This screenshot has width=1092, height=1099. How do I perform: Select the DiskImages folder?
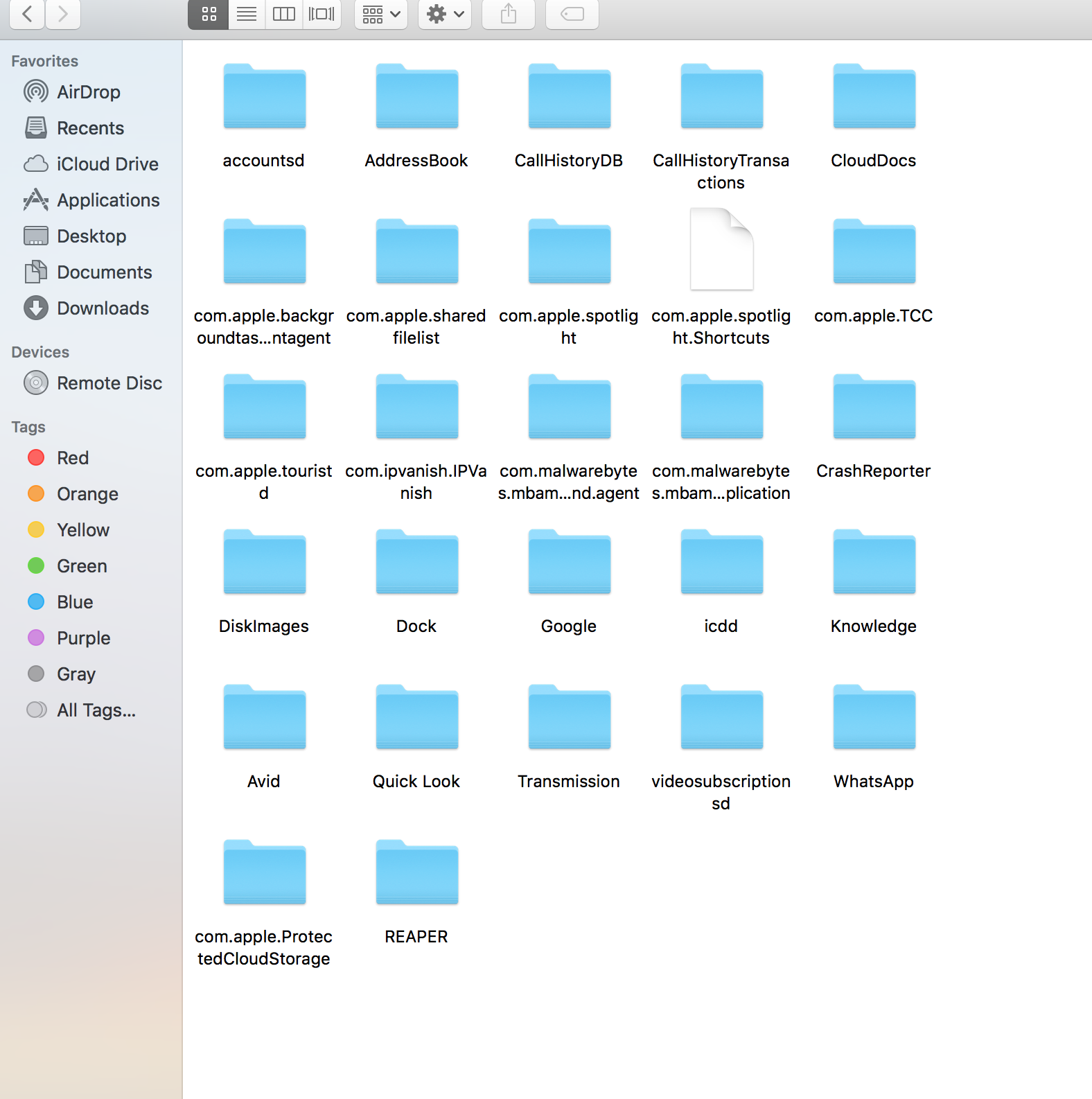264,563
